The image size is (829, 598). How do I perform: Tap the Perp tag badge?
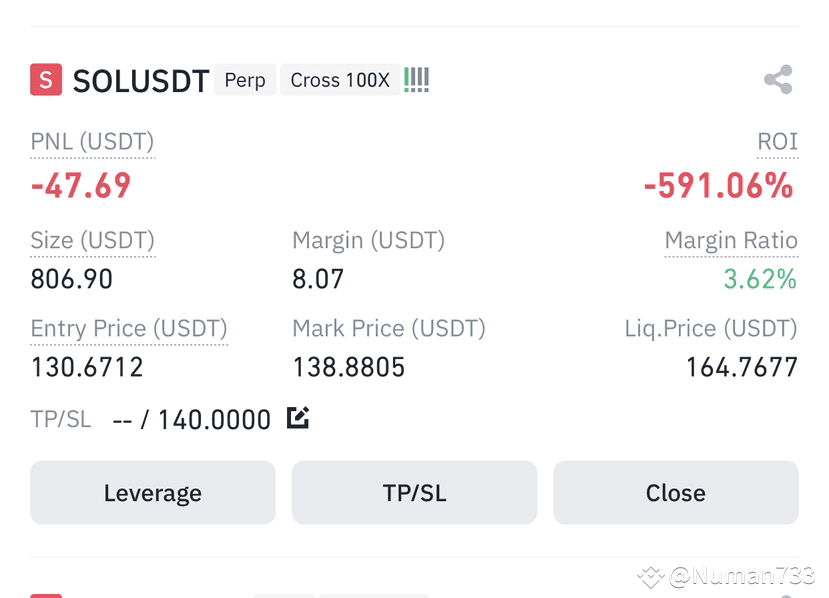coord(245,80)
